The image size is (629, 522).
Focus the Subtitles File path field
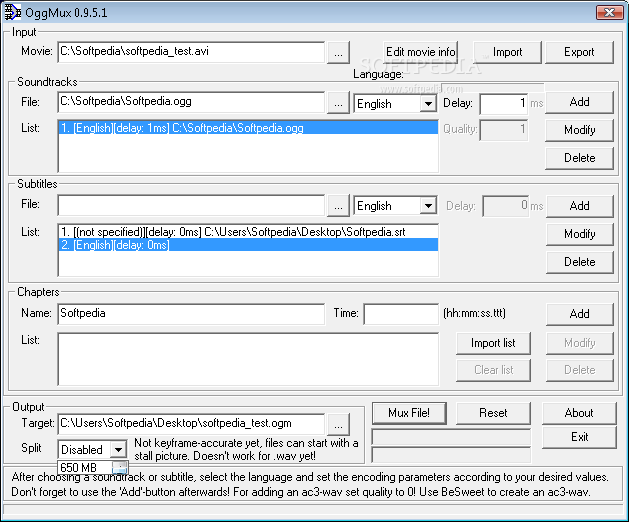[x=191, y=205]
